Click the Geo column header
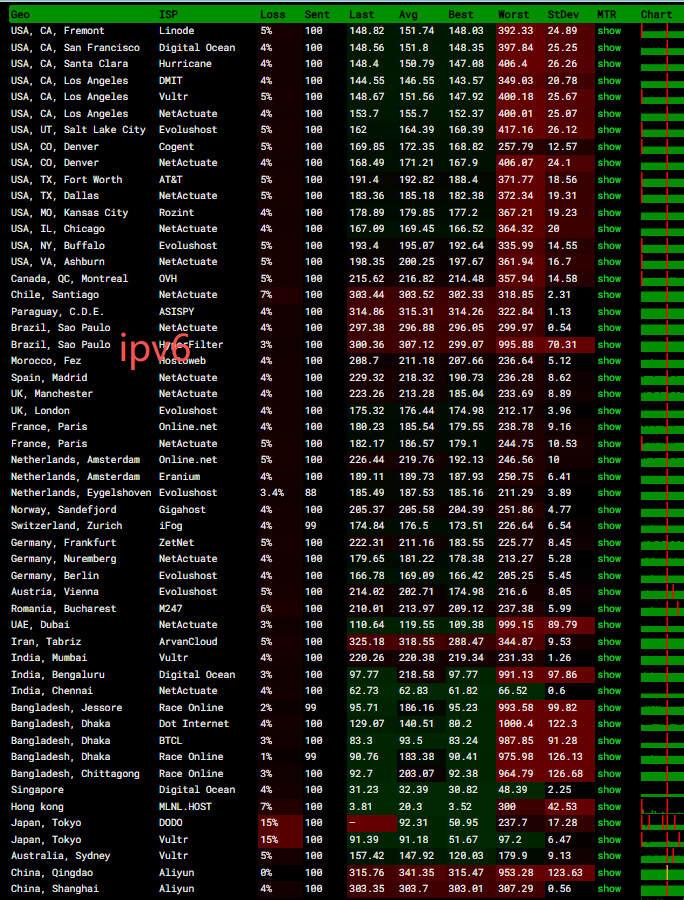This screenshot has height=900, width=684. [x=21, y=15]
